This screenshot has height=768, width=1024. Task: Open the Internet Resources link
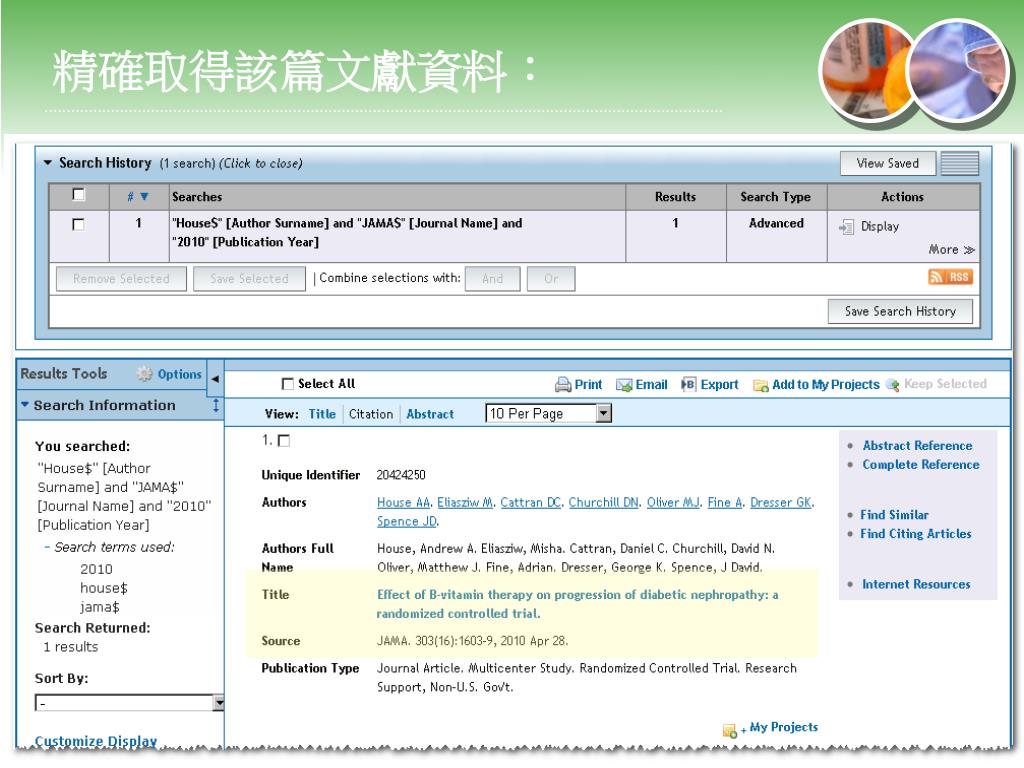916,584
